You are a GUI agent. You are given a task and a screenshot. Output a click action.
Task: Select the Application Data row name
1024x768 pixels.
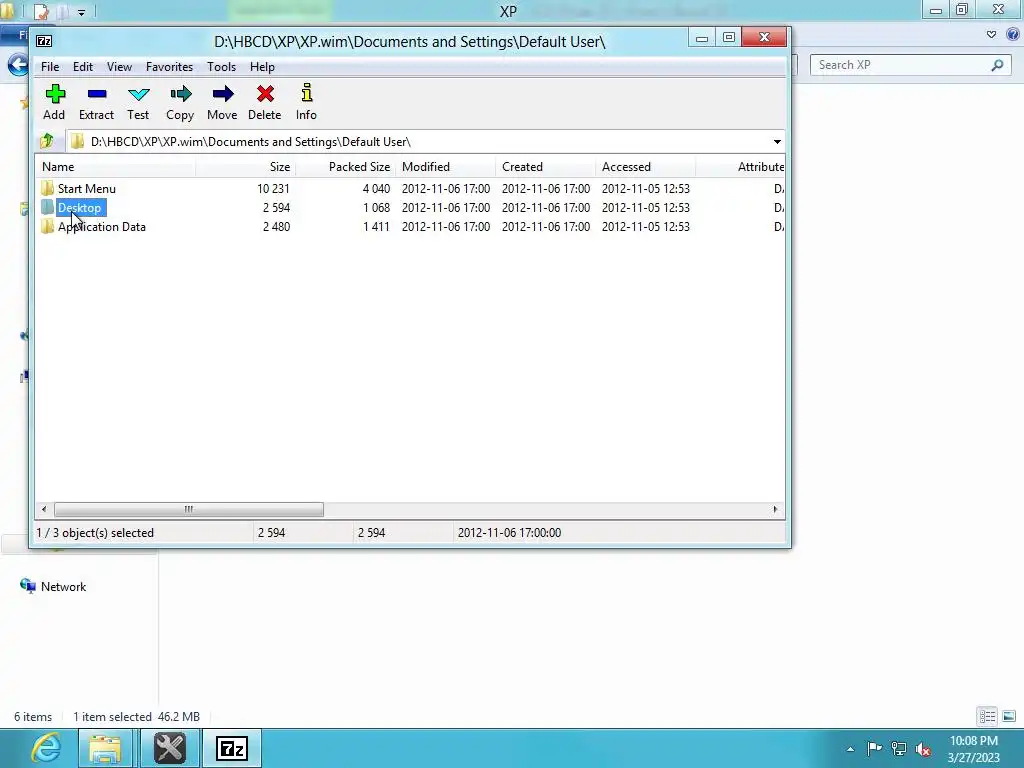[x=102, y=227]
